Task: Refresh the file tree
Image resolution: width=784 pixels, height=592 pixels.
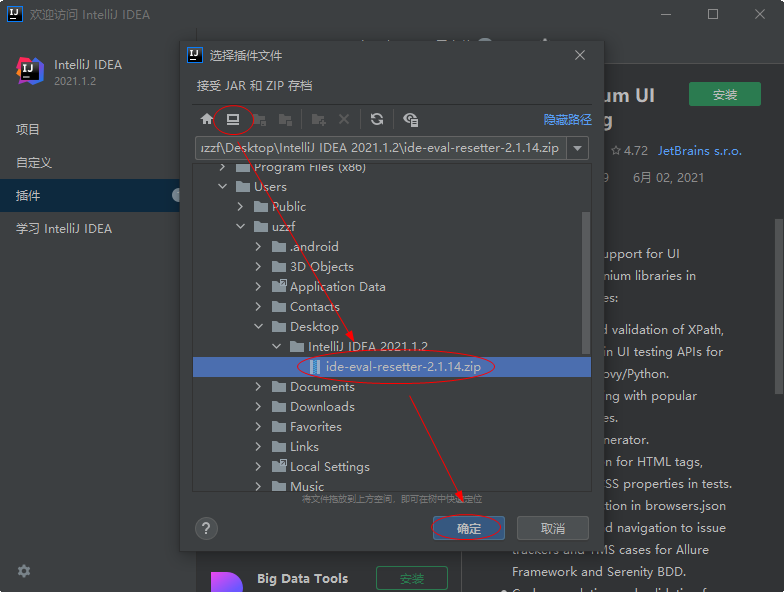Action: [377, 119]
